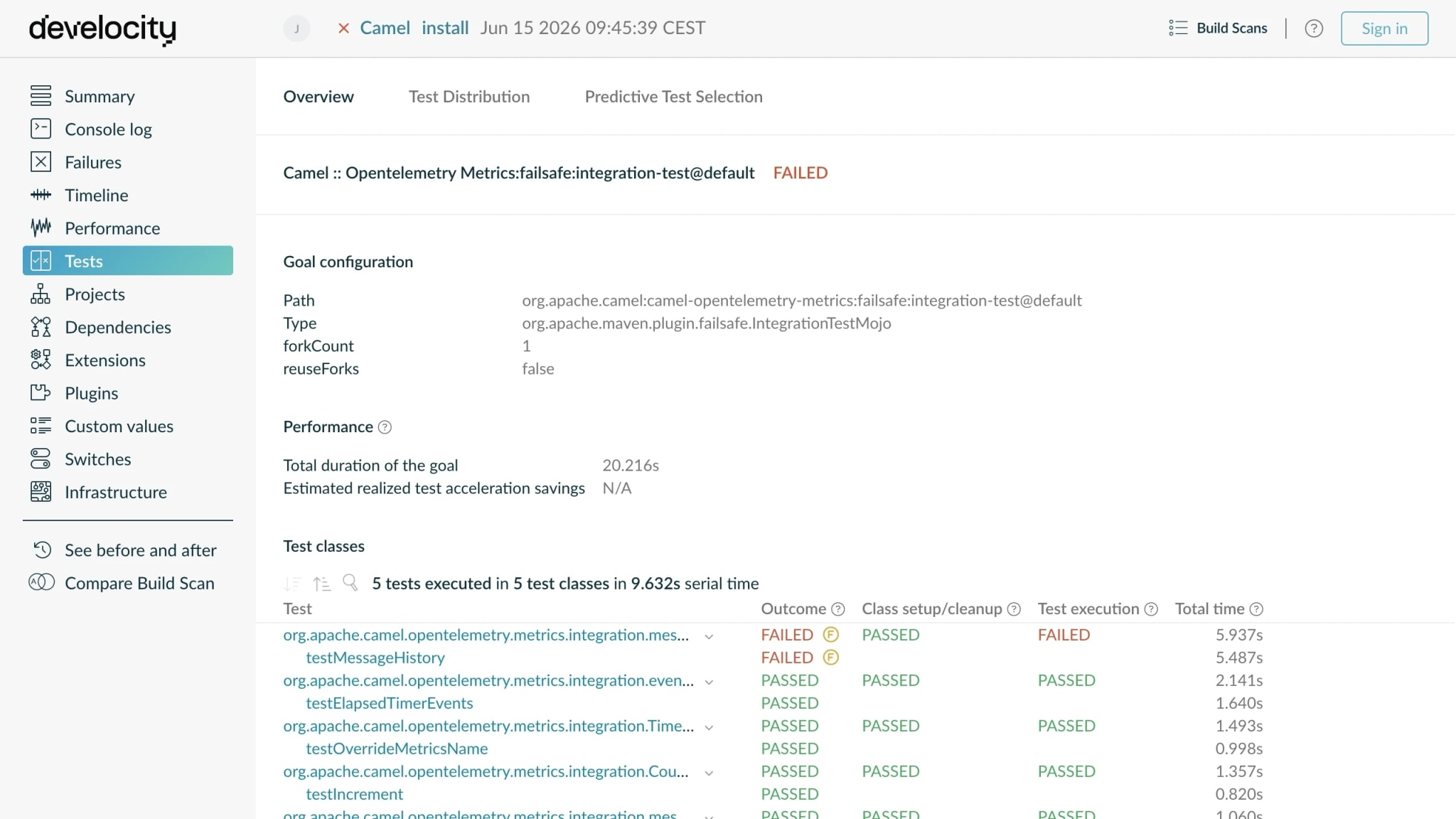Open the Predictive Test Selection tab
This screenshot has width=1456, height=819.
pos(674,97)
